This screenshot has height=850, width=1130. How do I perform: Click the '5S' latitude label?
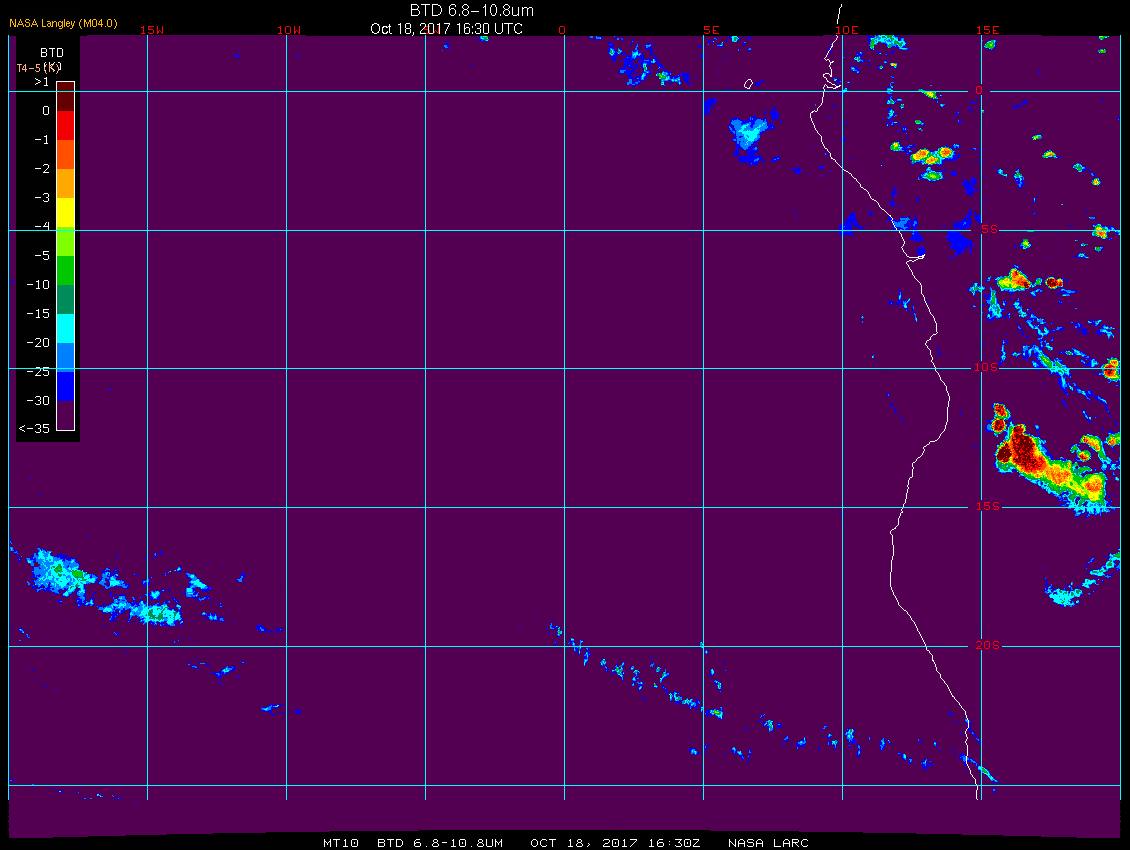(989, 229)
